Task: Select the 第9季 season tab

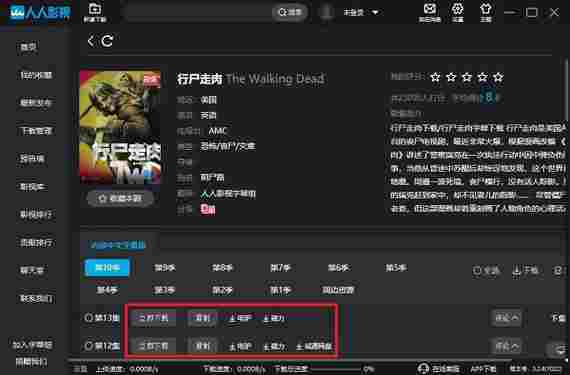Action: pos(165,268)
